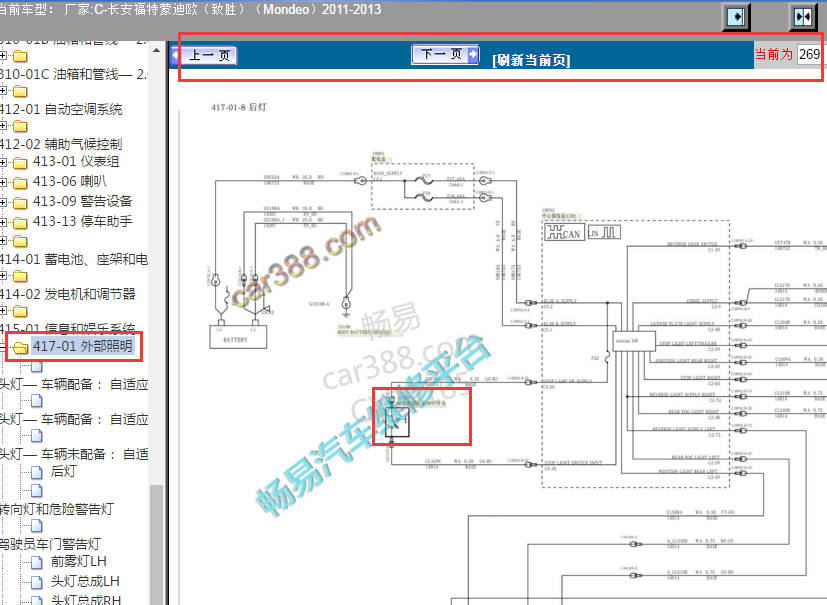Expand the 310-01C 油箱和管线 node
The height and width of the screenshot is (605, 827).
[x=3, y=55]
